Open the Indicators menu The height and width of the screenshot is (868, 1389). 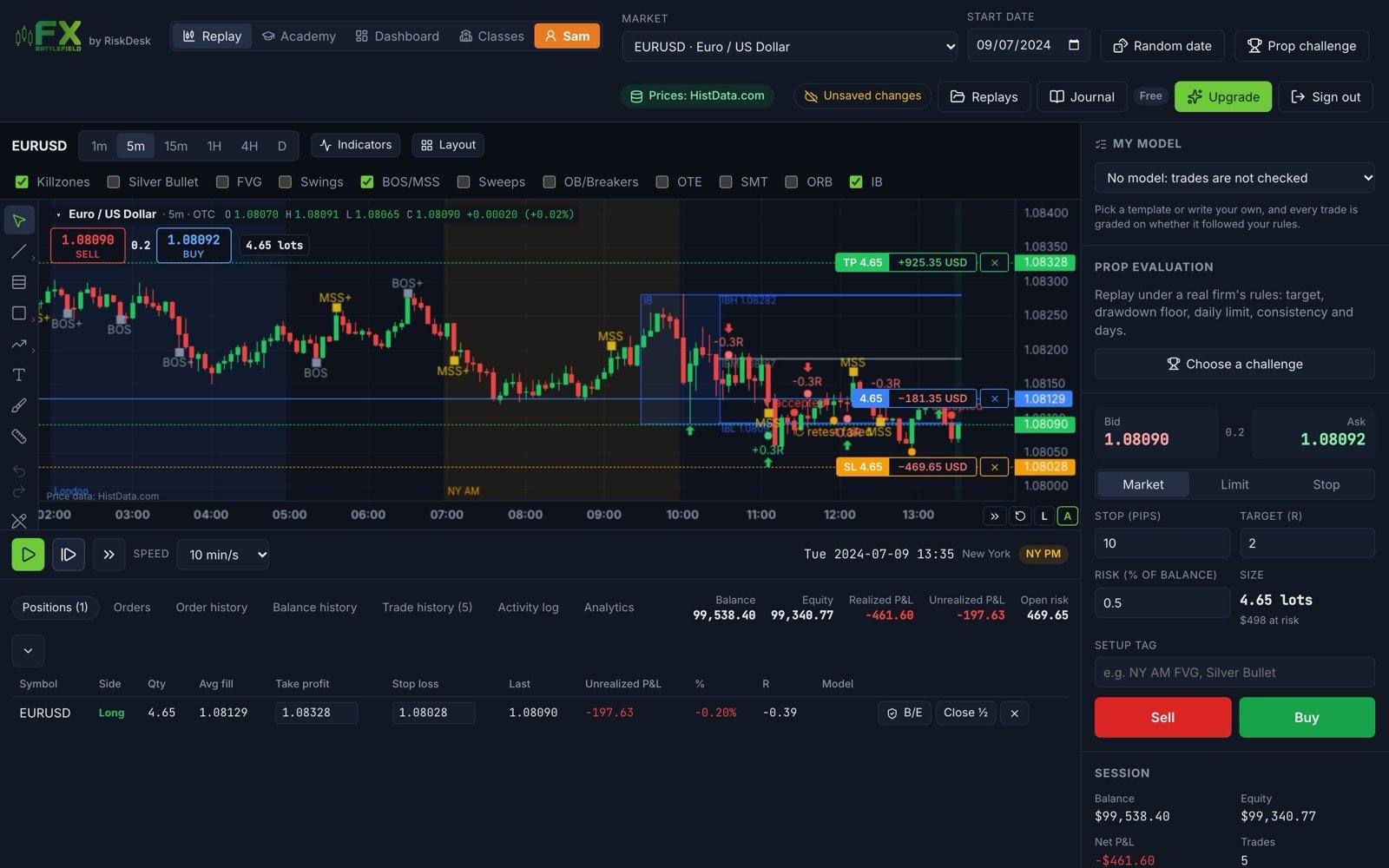(x=355, y=145)
